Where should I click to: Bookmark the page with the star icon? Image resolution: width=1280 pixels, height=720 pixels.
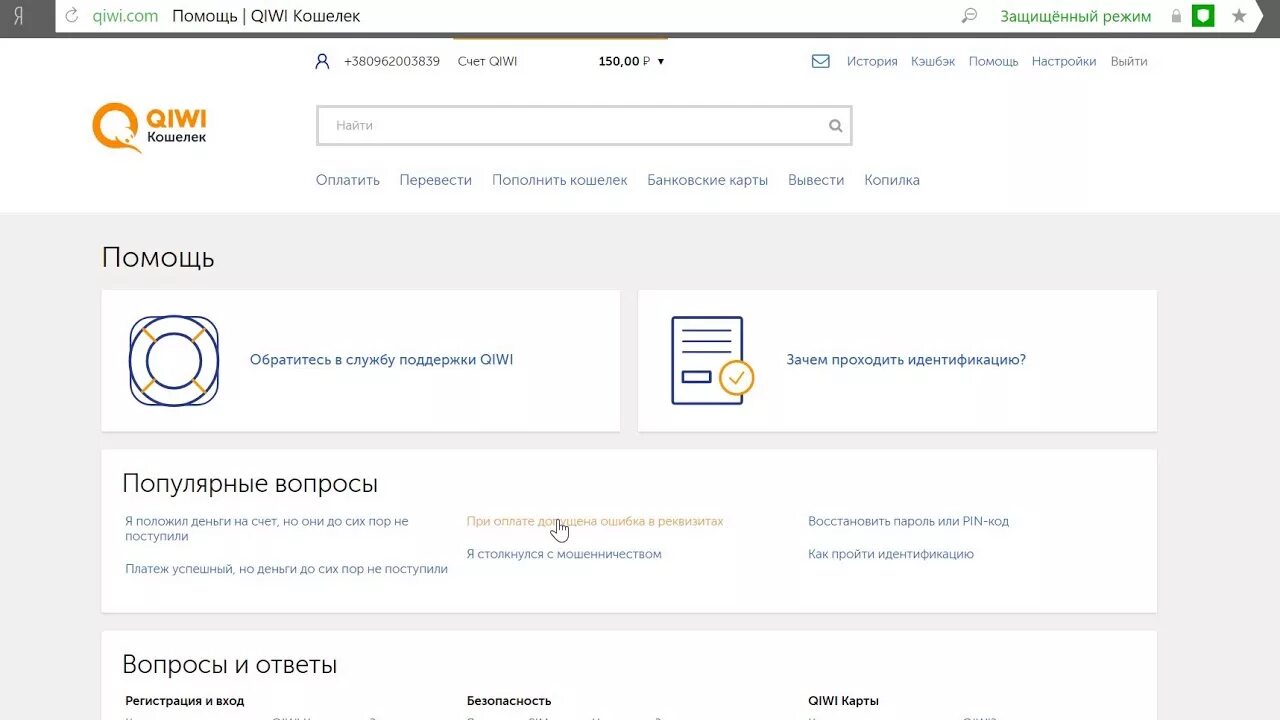coord(1239,16)
